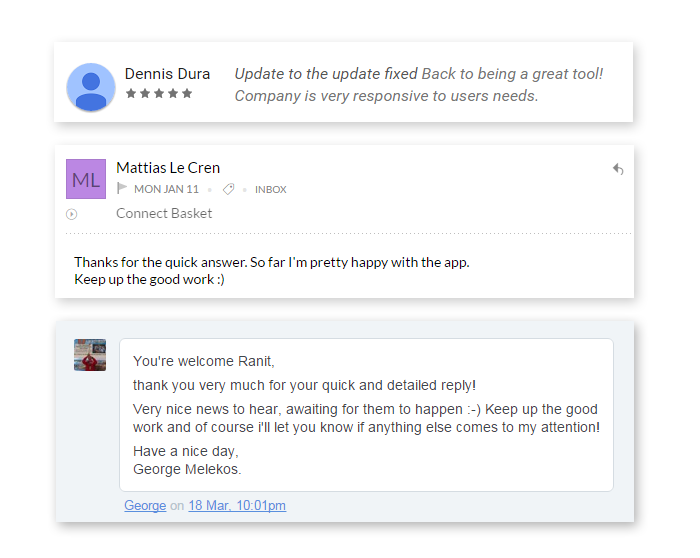Click the purple ML avatar square
This screenshot has height=558, width=700.
pos(86,179)
